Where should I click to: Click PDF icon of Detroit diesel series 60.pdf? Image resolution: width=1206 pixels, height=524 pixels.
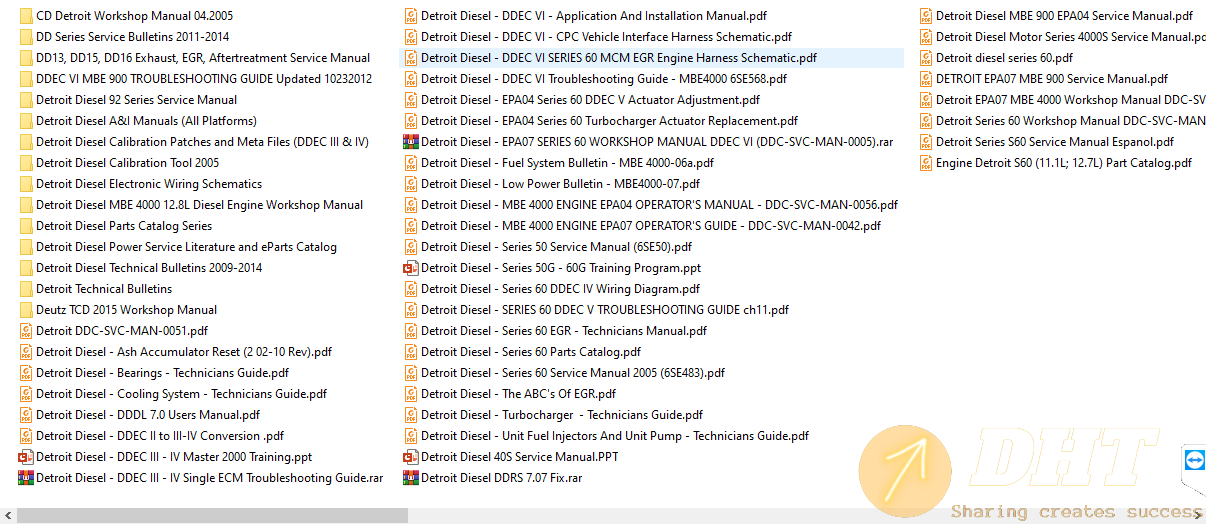pyautogui.click(x=926, y=58)
